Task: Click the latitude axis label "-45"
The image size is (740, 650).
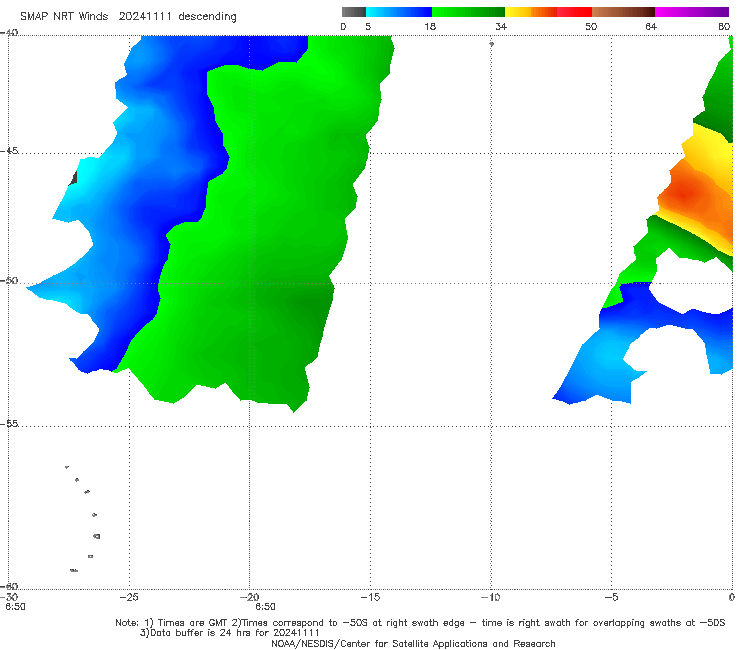Action: click(x=9, y=151)
